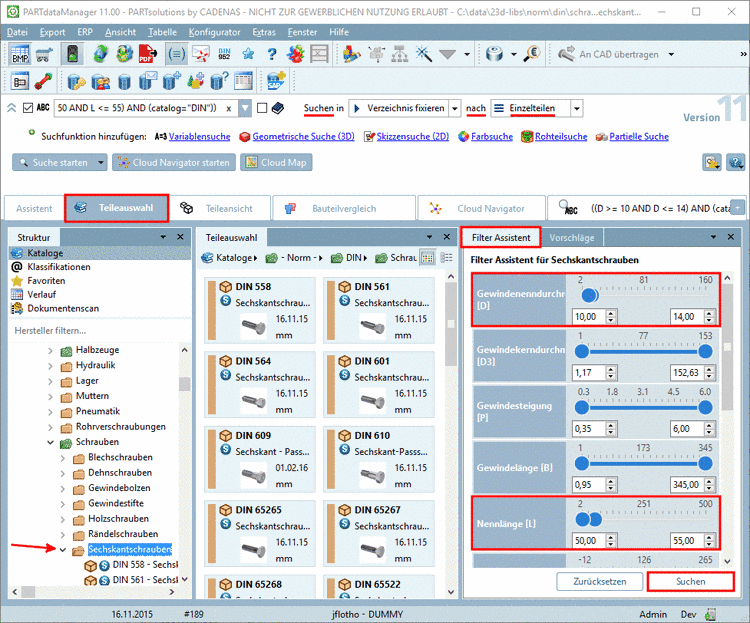Open the shopping cart icon in toolbar

44,54
